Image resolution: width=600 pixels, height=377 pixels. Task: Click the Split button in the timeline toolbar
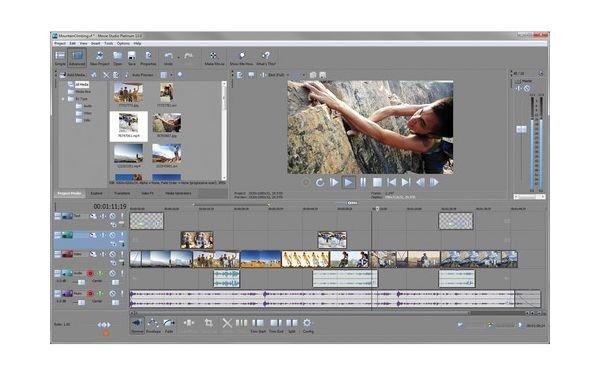click(x=292, y=326)
